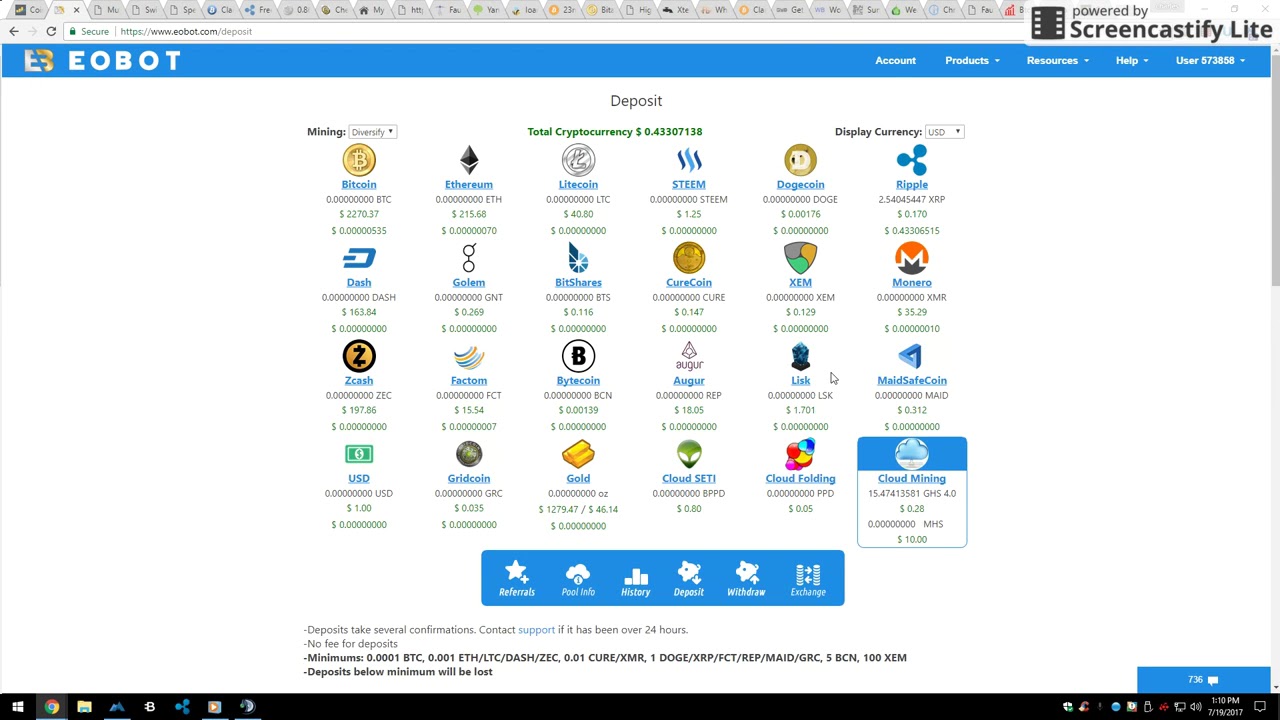Image resolution: width=1280 pixels, height=720 pixels.
Task: Click the Cloud Folding icon
Action: click(x=800, y=454)
